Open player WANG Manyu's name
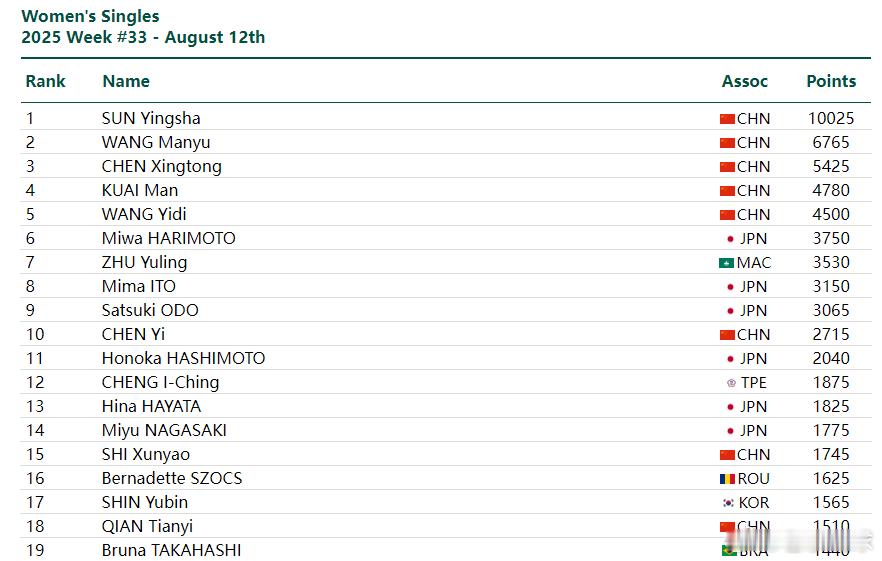Image resolution: width=882 pixels, height=561 pixels. (156, 142)
